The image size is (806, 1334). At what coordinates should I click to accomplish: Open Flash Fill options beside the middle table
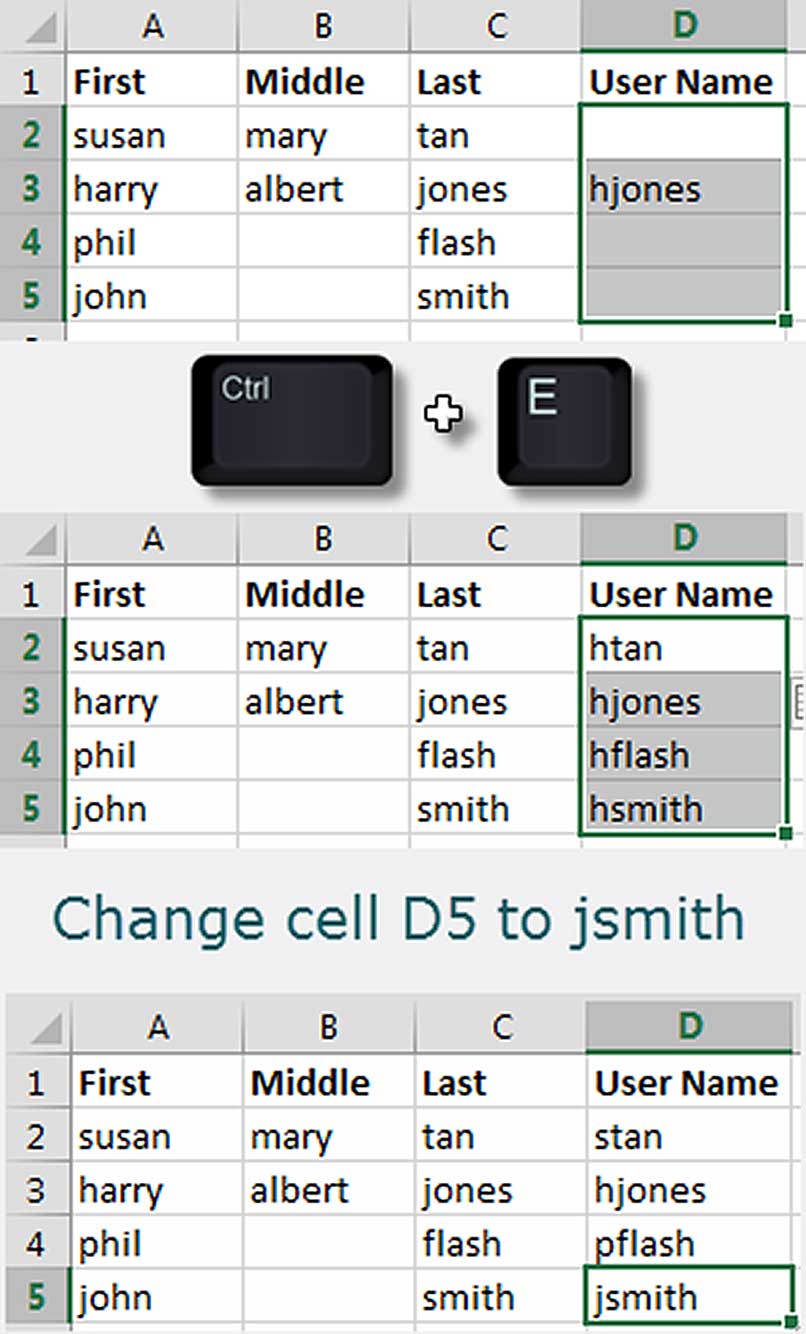pyautogui.click(x=798, y=701)
